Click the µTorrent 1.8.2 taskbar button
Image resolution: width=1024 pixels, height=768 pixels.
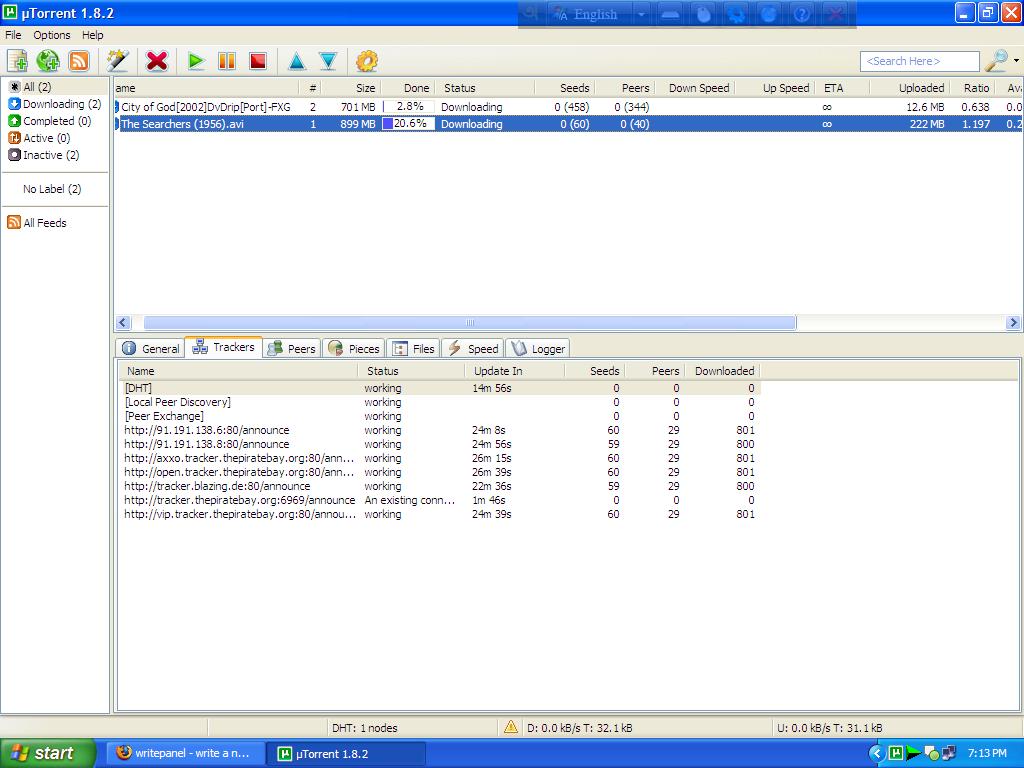point(347,754)
